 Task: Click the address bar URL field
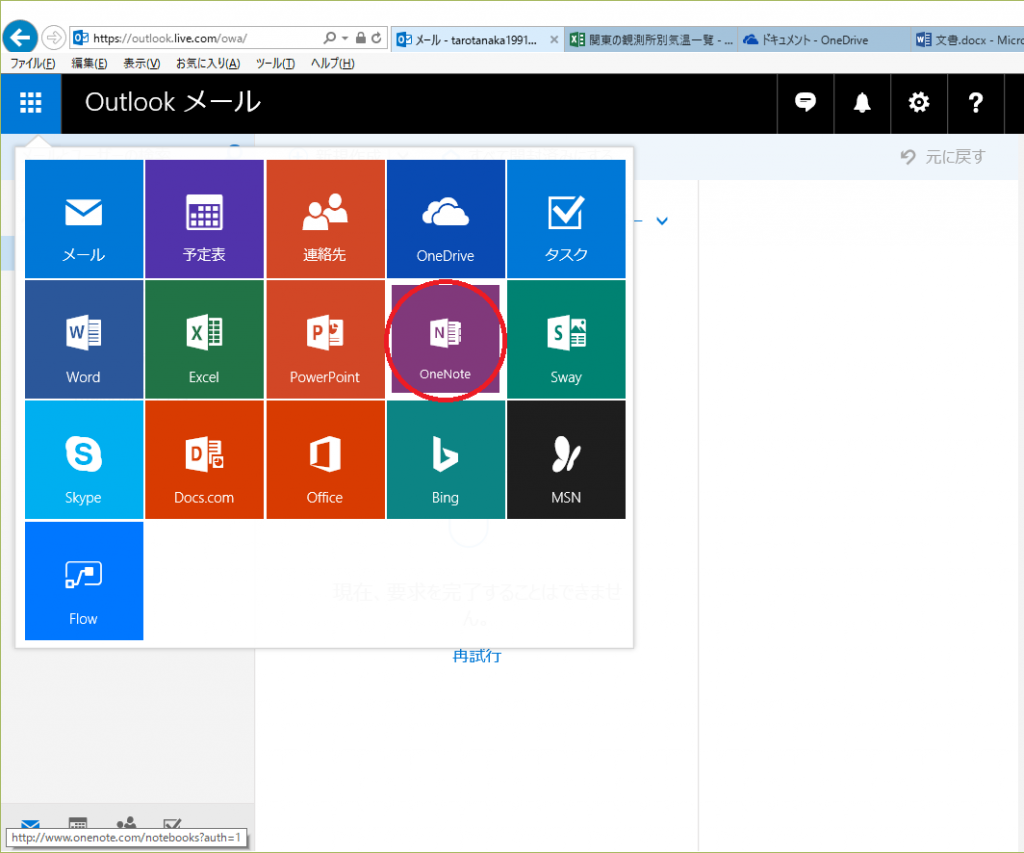click(200, 38)
